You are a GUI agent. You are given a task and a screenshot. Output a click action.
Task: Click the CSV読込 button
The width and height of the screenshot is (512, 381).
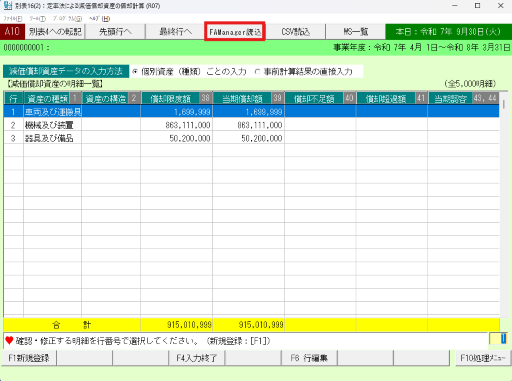(x=295, y=32)
